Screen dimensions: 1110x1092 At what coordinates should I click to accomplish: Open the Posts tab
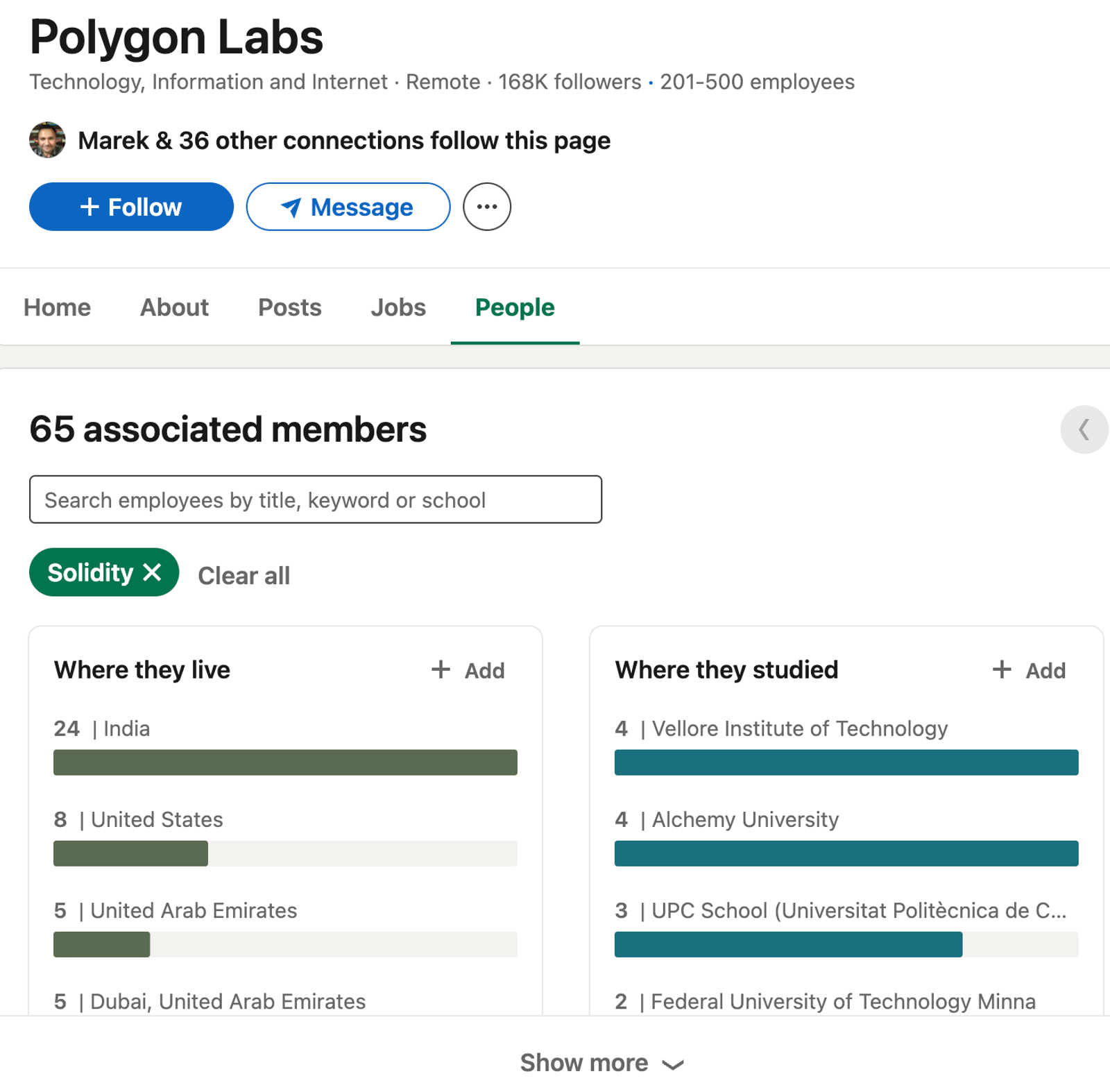[290, 307]
